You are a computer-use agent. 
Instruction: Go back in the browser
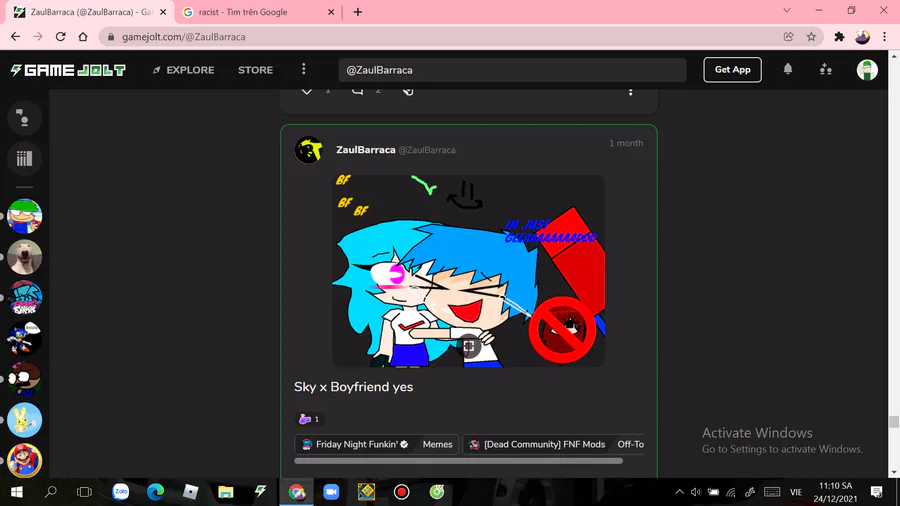[x=15, y=37]
